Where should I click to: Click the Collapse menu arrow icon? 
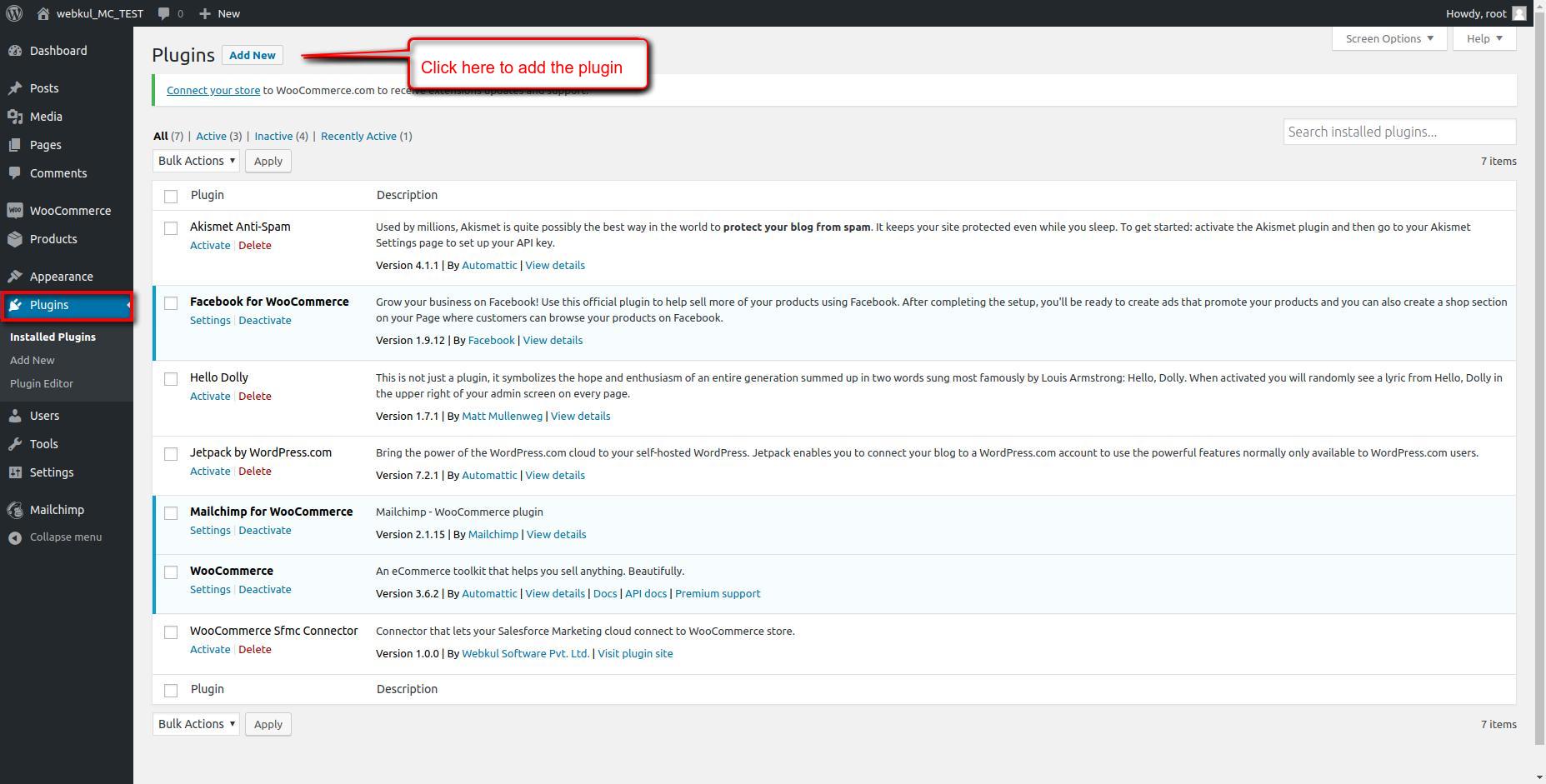click(x=15, y=537)
